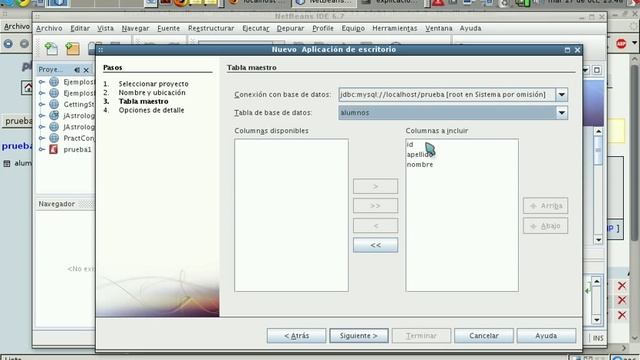Click the Siguiente > button

[x=359, y=336]
